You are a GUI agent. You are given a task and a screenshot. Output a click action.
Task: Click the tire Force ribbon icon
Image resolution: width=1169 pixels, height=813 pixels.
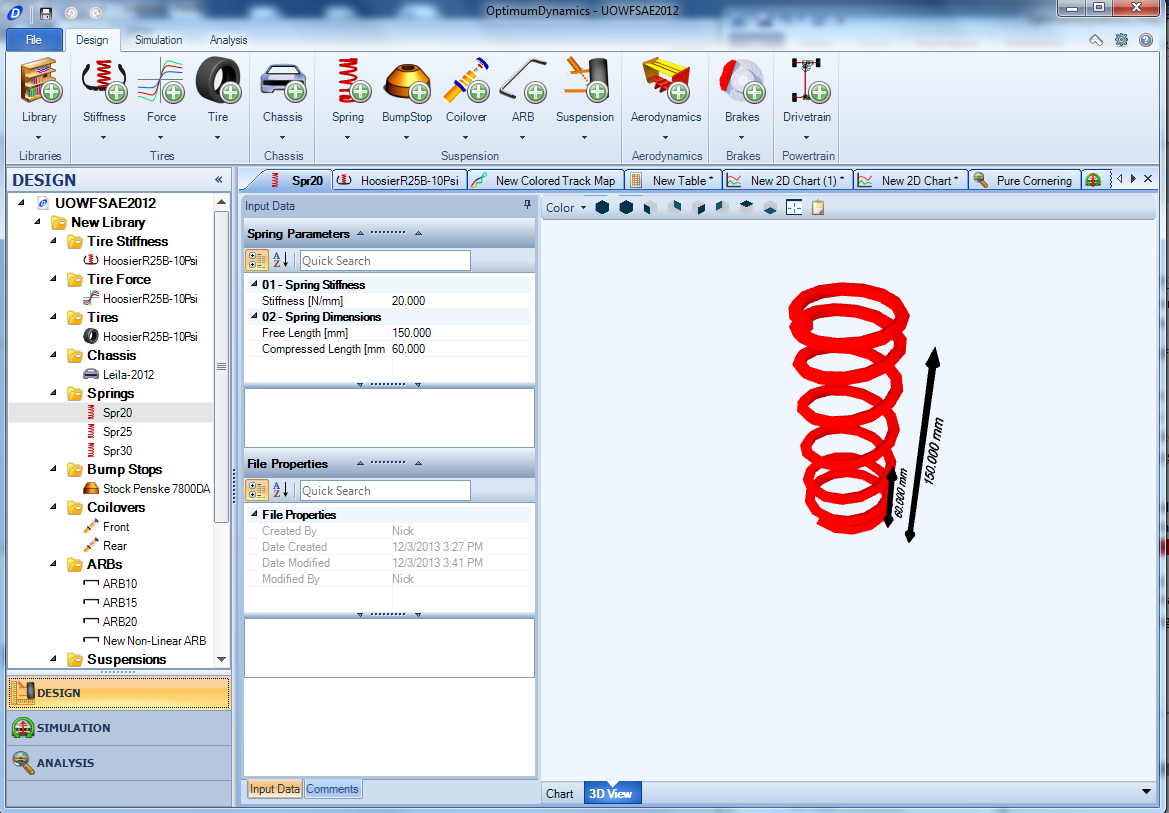tap(161, 82)
